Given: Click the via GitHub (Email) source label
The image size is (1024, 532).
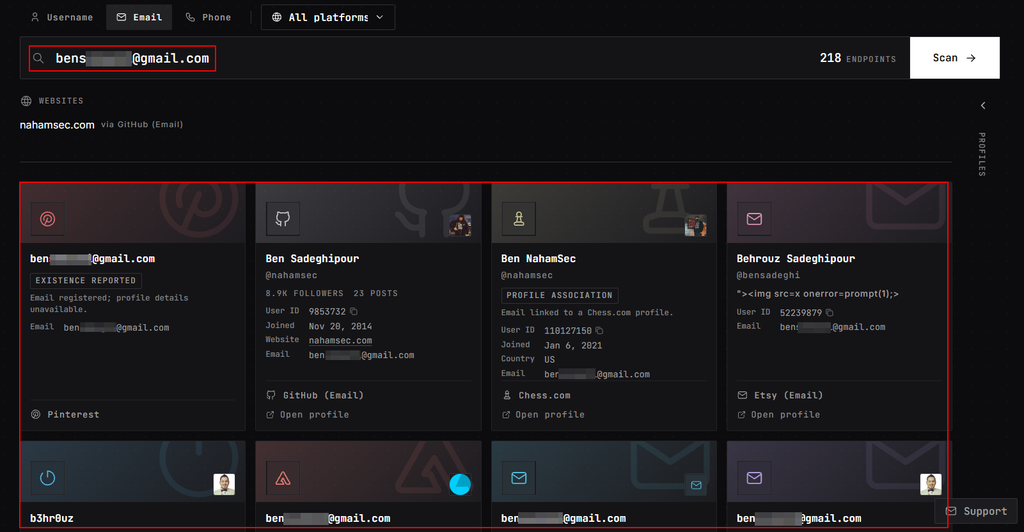Looking at the screenshot, I should [142, 124].
